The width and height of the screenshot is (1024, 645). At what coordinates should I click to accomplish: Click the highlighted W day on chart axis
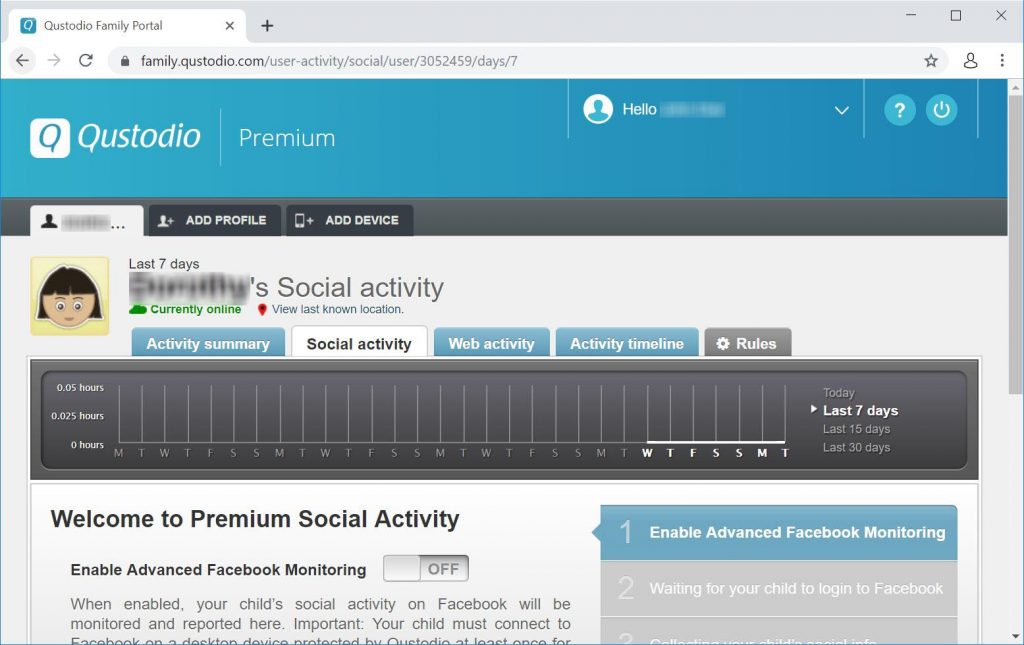click(647, 453)
